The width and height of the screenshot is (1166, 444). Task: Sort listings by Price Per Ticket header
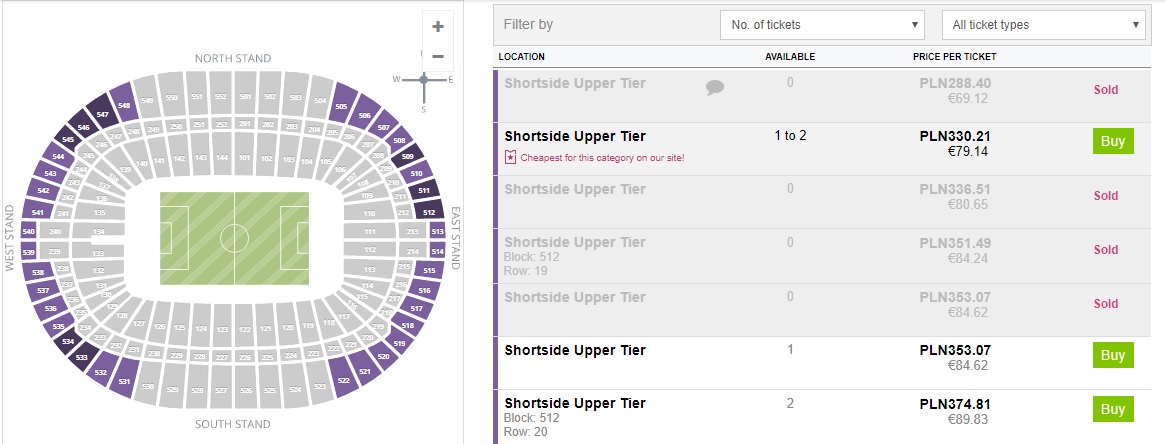(954, 57)
